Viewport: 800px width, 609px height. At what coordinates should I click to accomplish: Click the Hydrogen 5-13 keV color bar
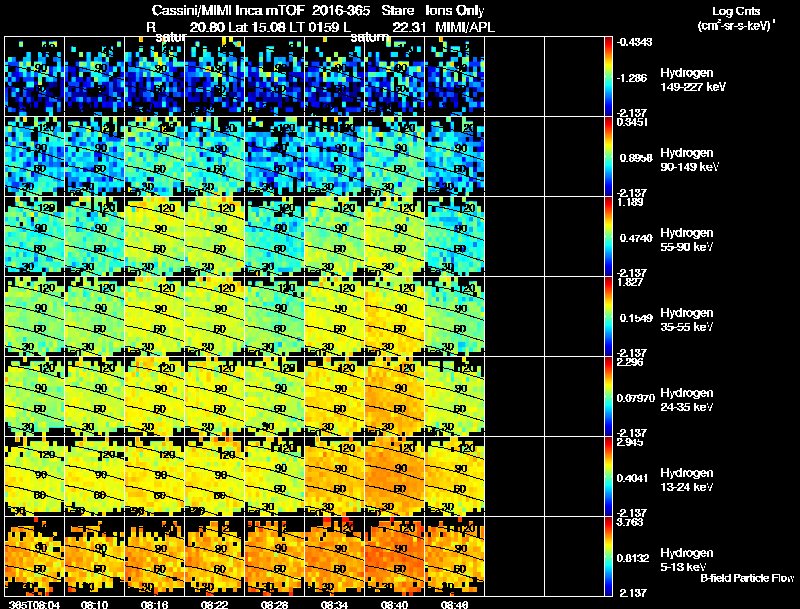pyautogui.click(x=608, y=557)
